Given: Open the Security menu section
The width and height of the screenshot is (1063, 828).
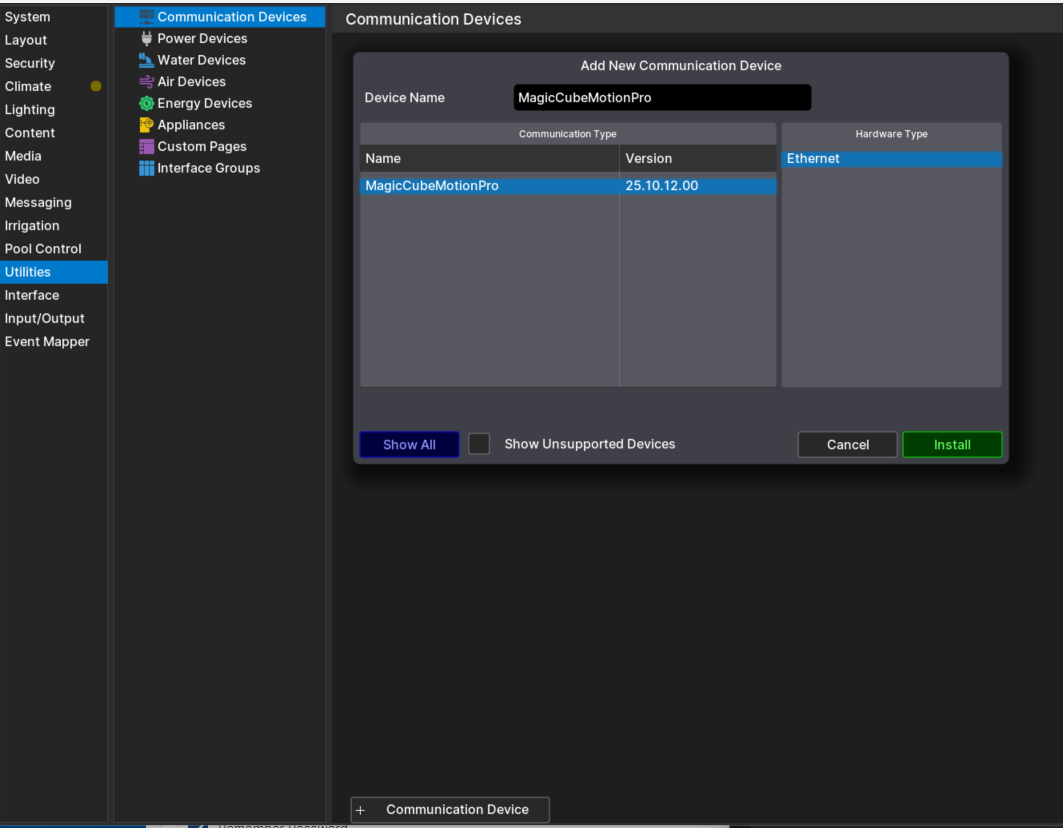Looking at the screenshot, I should pos(30,63).
